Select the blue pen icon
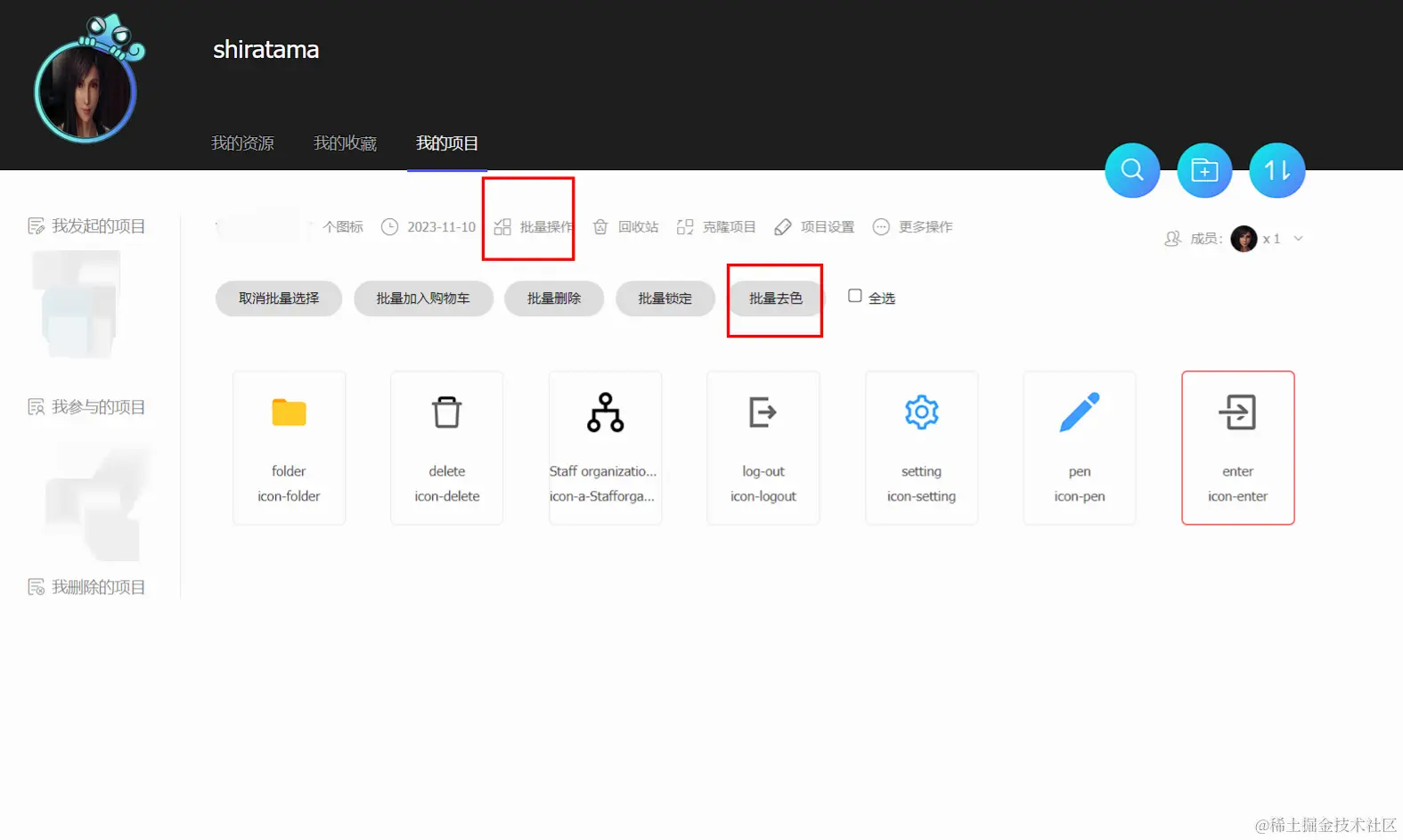Viewport: 1403px width, 840px height. (1080, 412)
